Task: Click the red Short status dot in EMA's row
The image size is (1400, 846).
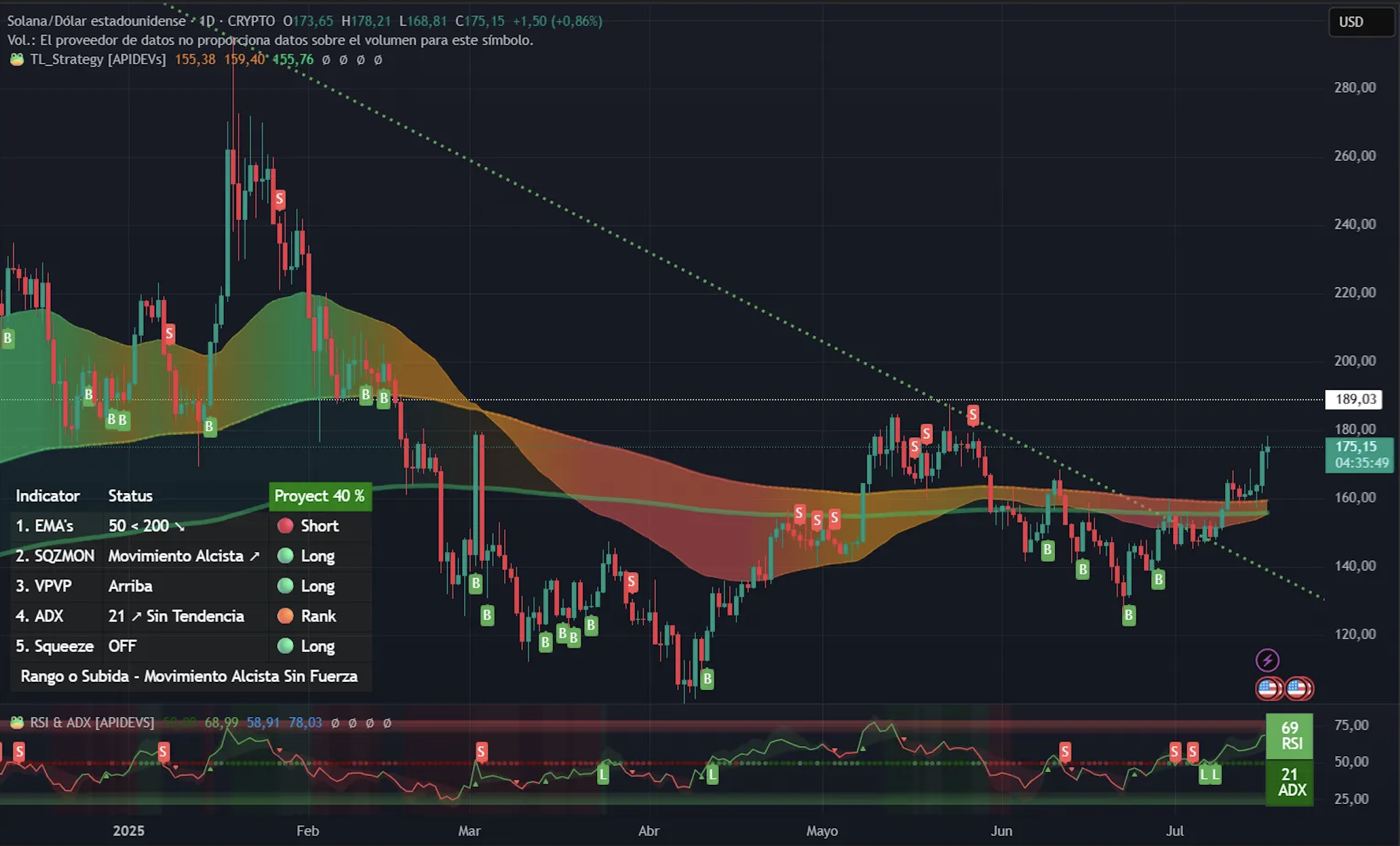Action: point(285,525)
